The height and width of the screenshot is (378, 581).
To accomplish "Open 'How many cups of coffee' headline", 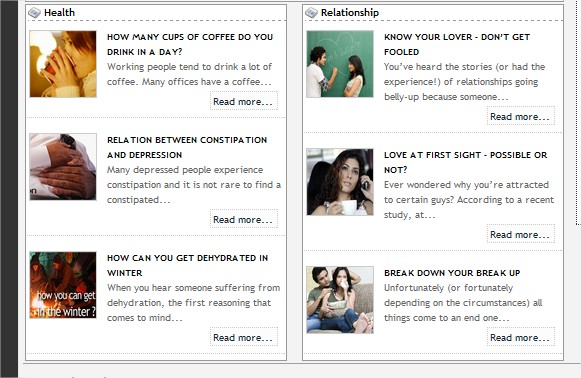I will (x=190, y=44).
